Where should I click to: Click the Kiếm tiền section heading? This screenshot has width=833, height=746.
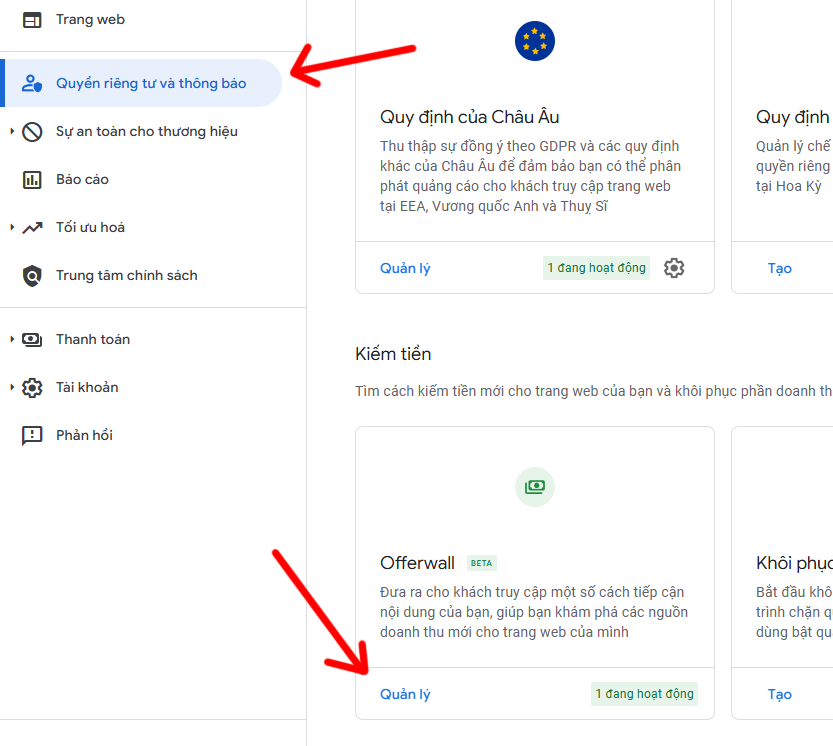(393, 354)
